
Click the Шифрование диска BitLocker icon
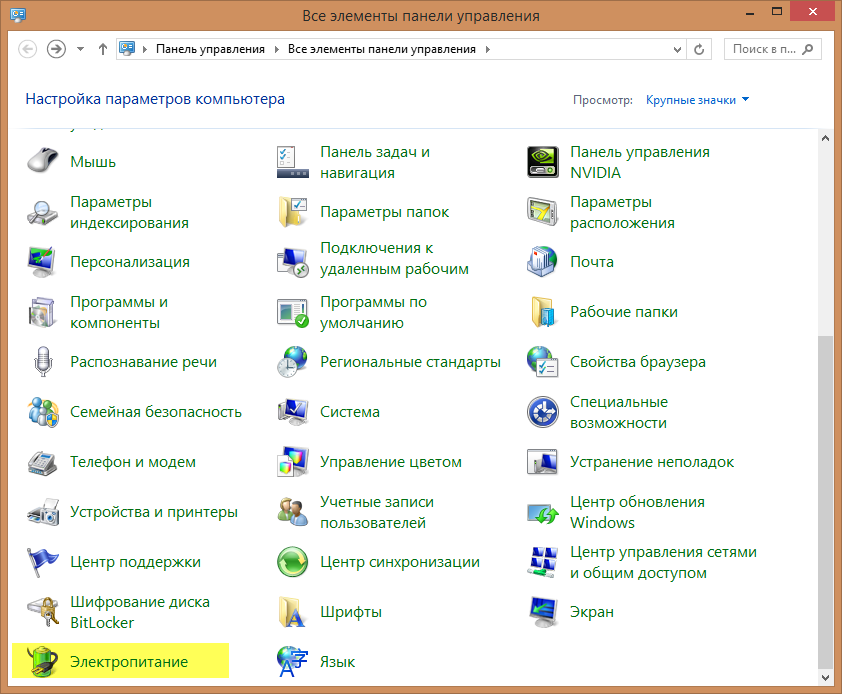43,612
